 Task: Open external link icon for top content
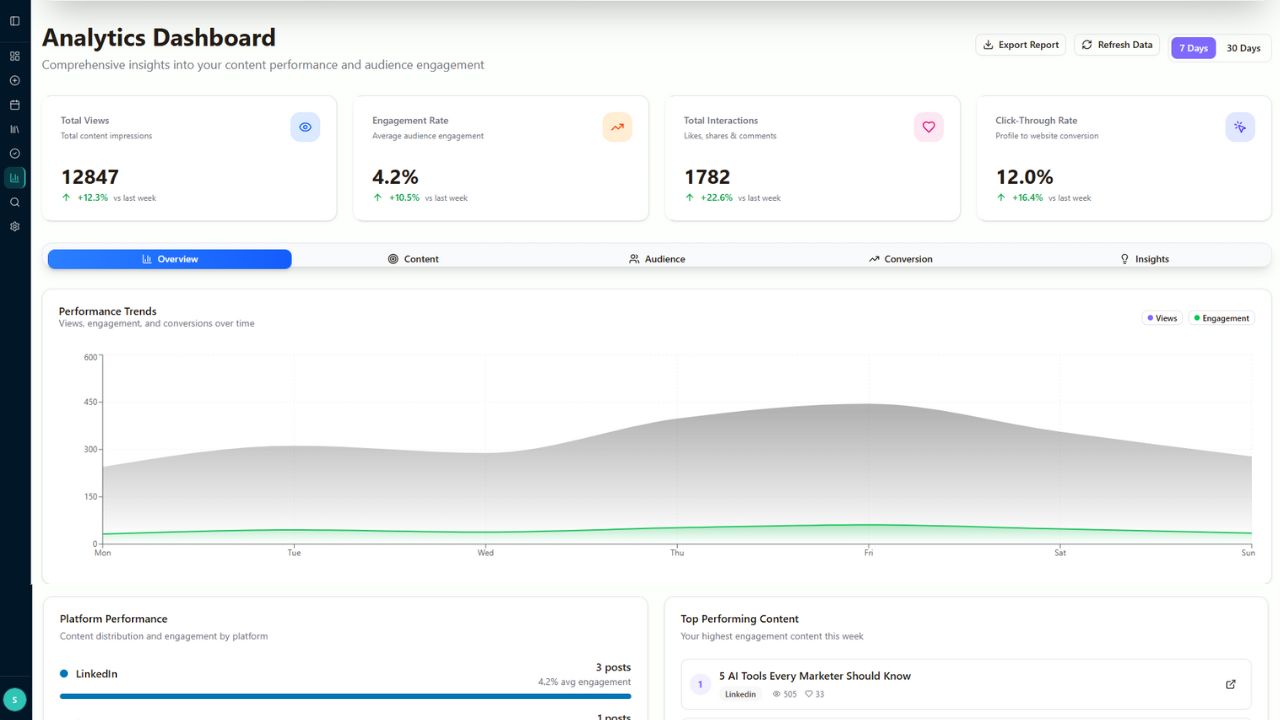click(1230, 685)
